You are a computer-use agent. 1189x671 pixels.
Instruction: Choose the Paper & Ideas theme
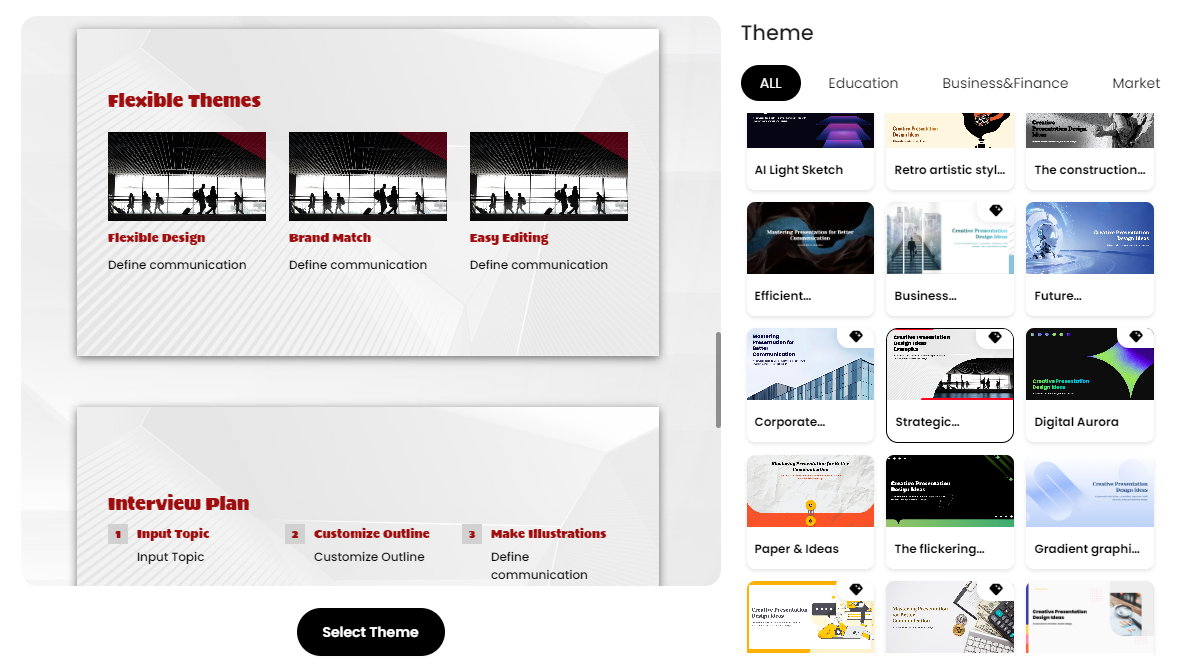tap(810, 512)
